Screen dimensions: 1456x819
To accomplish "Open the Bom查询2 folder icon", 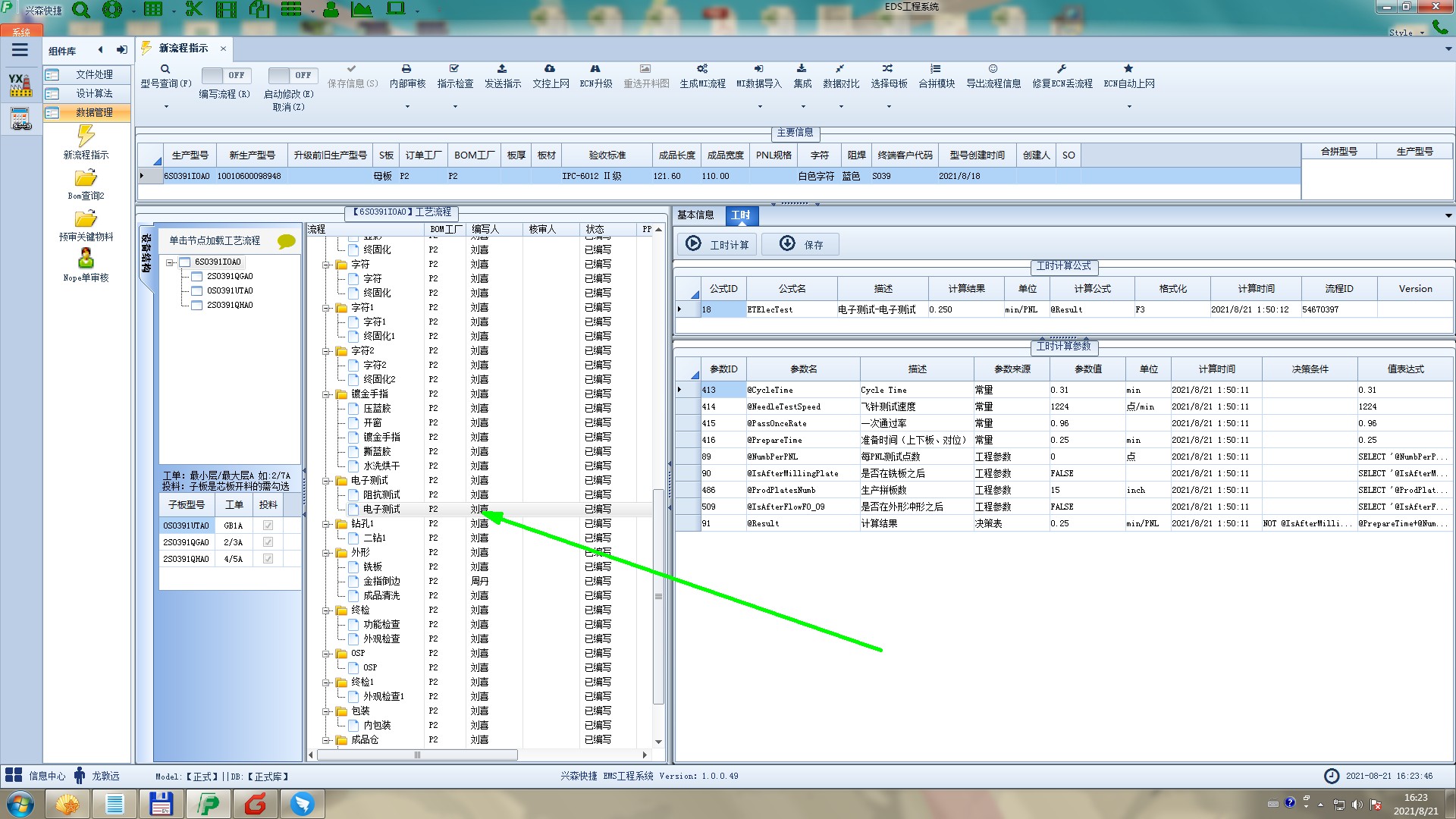I will (86, 178).
